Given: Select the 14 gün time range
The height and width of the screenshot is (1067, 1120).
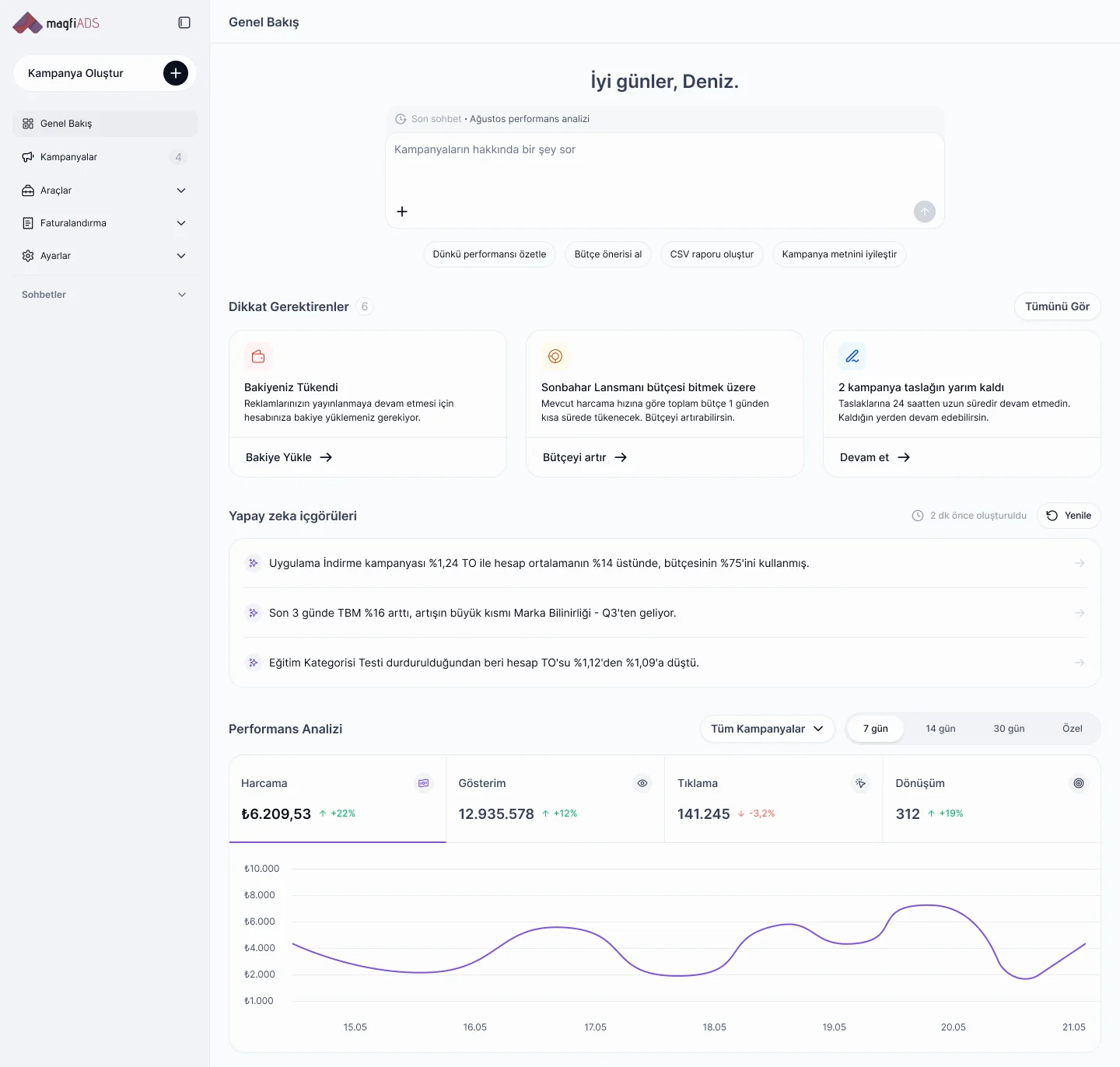Looking at the screenshot, I should [x=940, y=729].
